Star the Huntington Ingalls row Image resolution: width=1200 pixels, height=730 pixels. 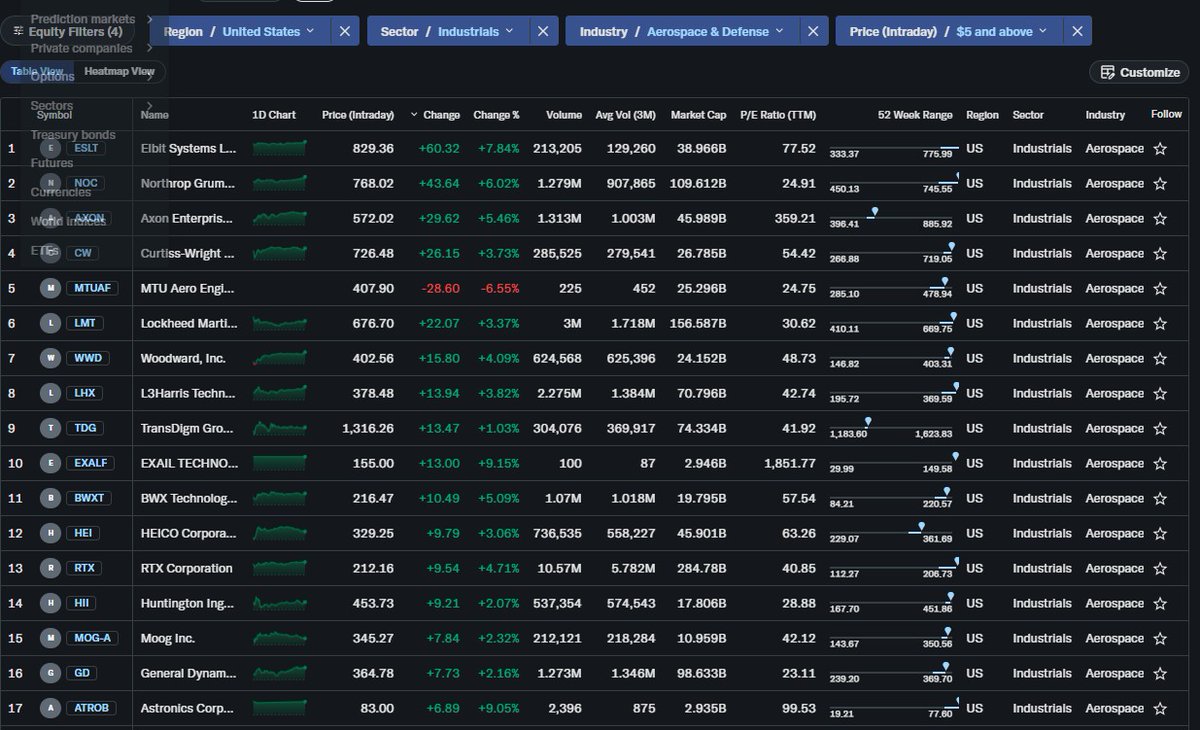[1160, 603]
